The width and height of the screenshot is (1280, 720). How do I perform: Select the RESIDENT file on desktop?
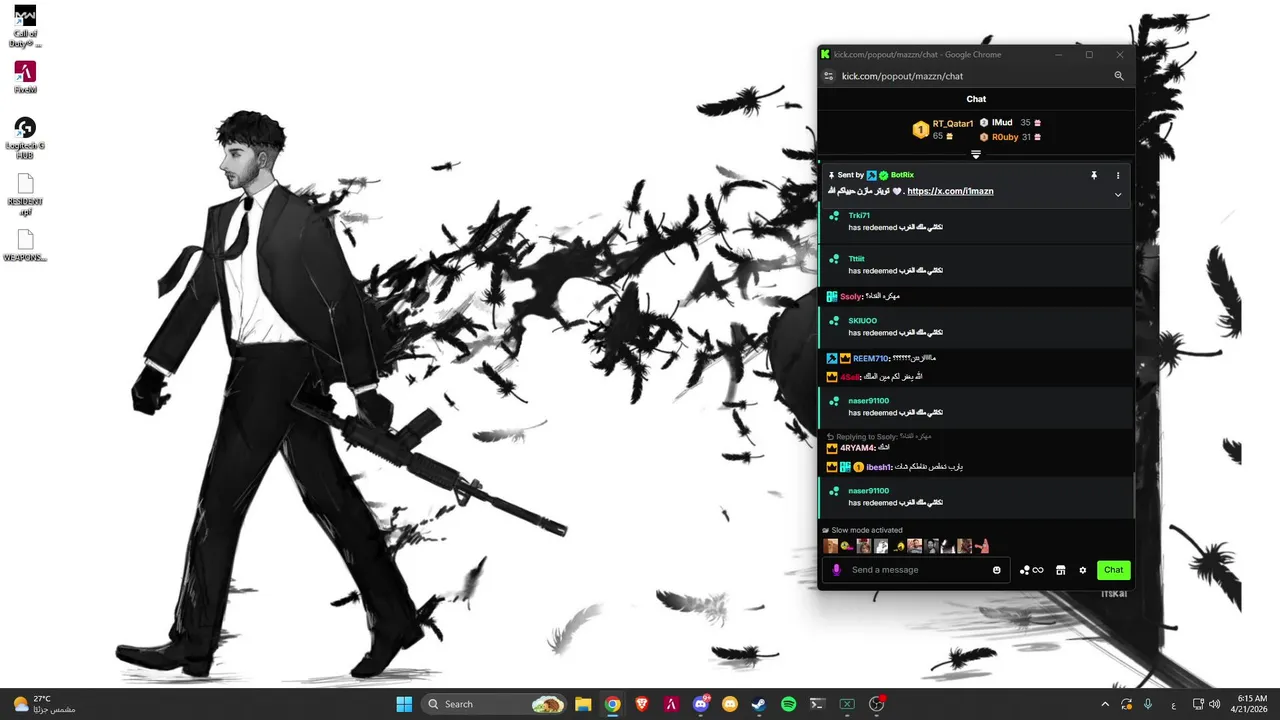click(25, 195)
